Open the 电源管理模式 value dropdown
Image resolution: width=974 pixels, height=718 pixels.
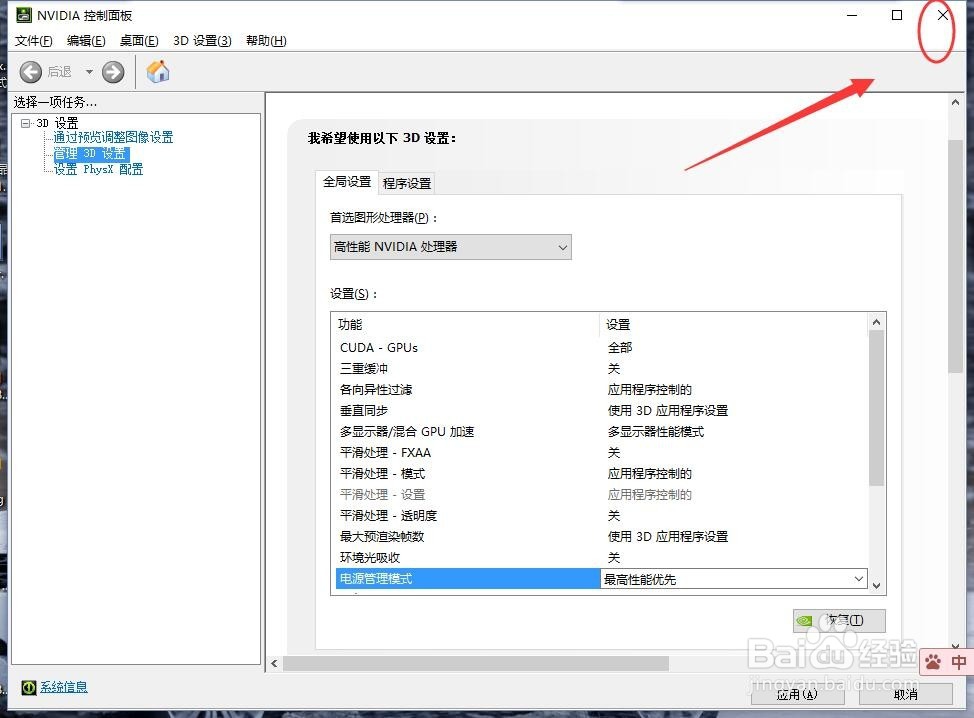pos(858,578)
